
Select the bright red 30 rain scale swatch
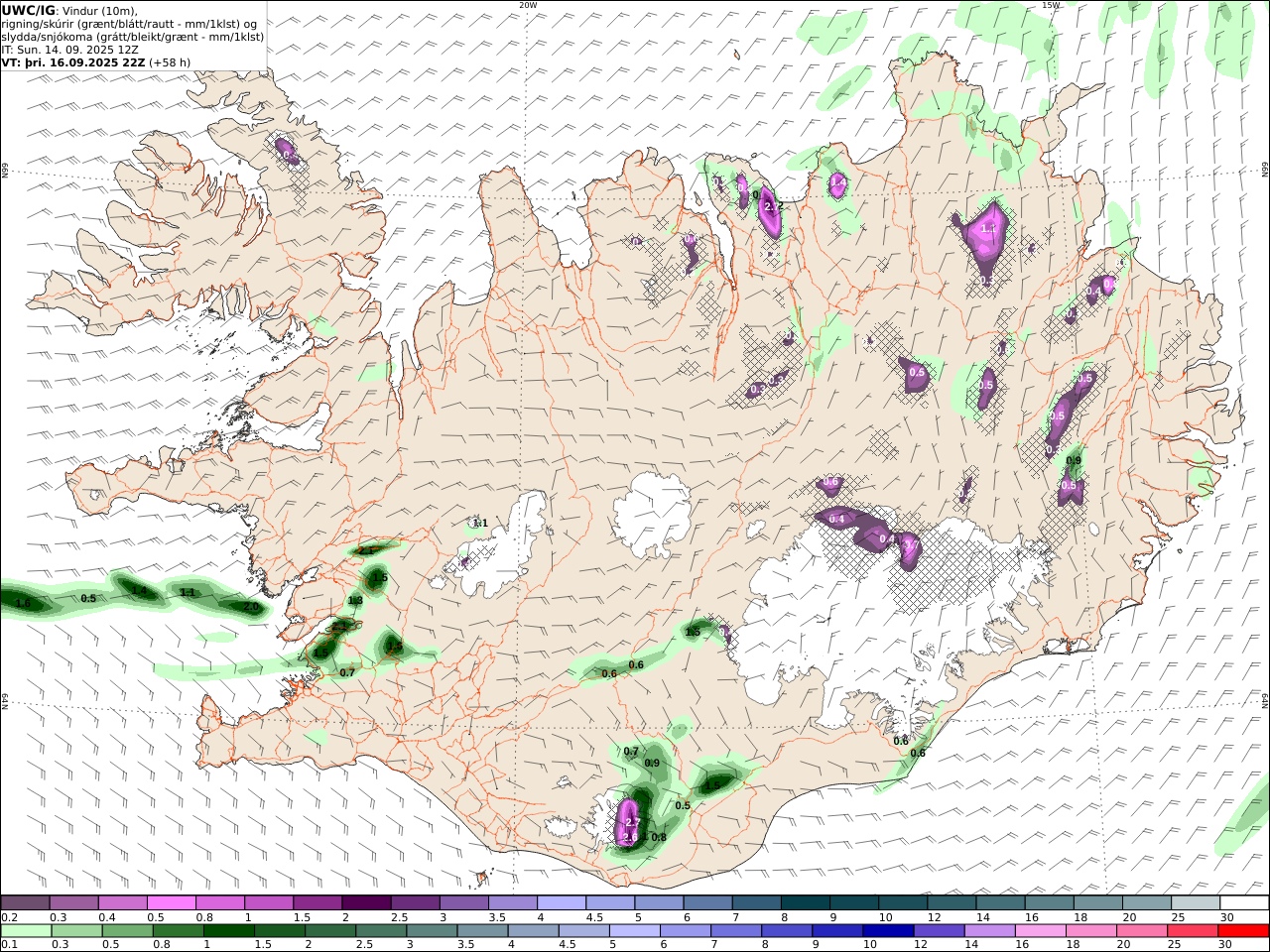pyautogui.click(x=1243, y=930)
